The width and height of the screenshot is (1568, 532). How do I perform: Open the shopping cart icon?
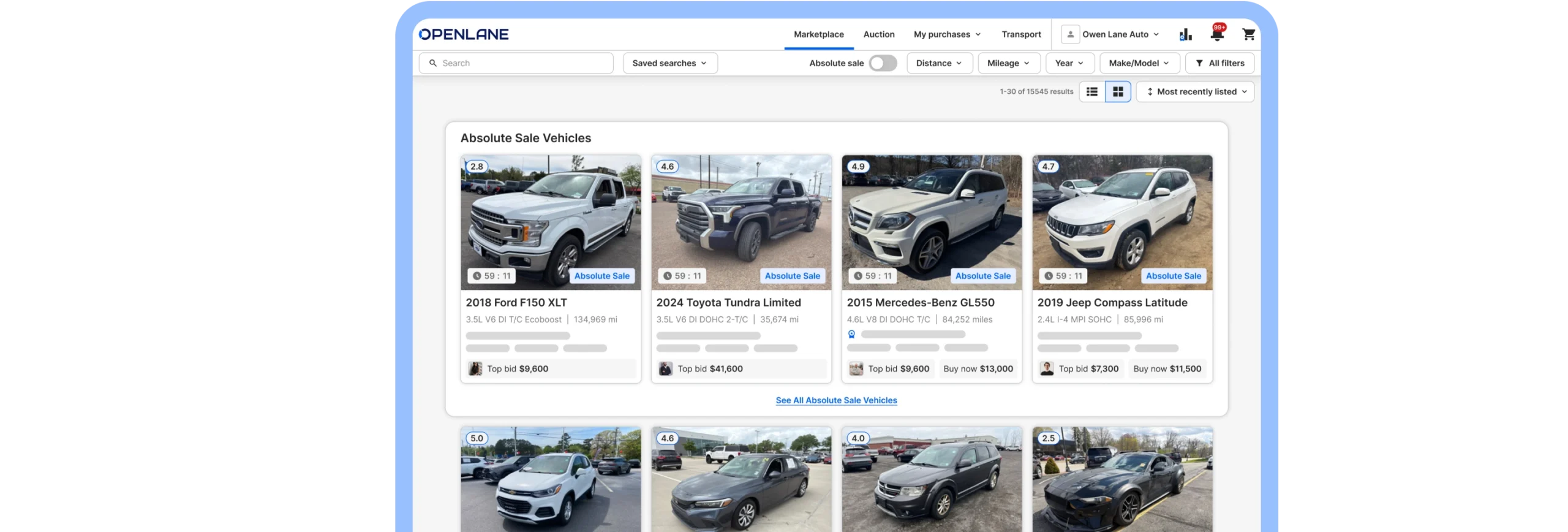click(x=1248, y=34)
